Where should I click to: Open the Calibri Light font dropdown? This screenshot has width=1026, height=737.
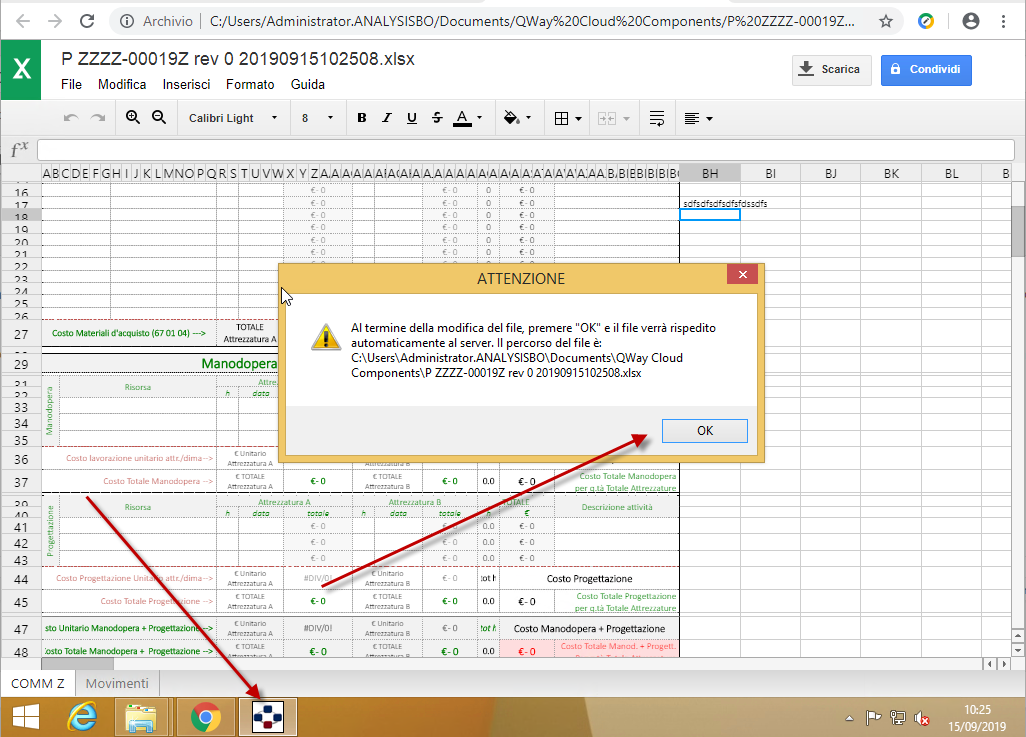(233, 118)
